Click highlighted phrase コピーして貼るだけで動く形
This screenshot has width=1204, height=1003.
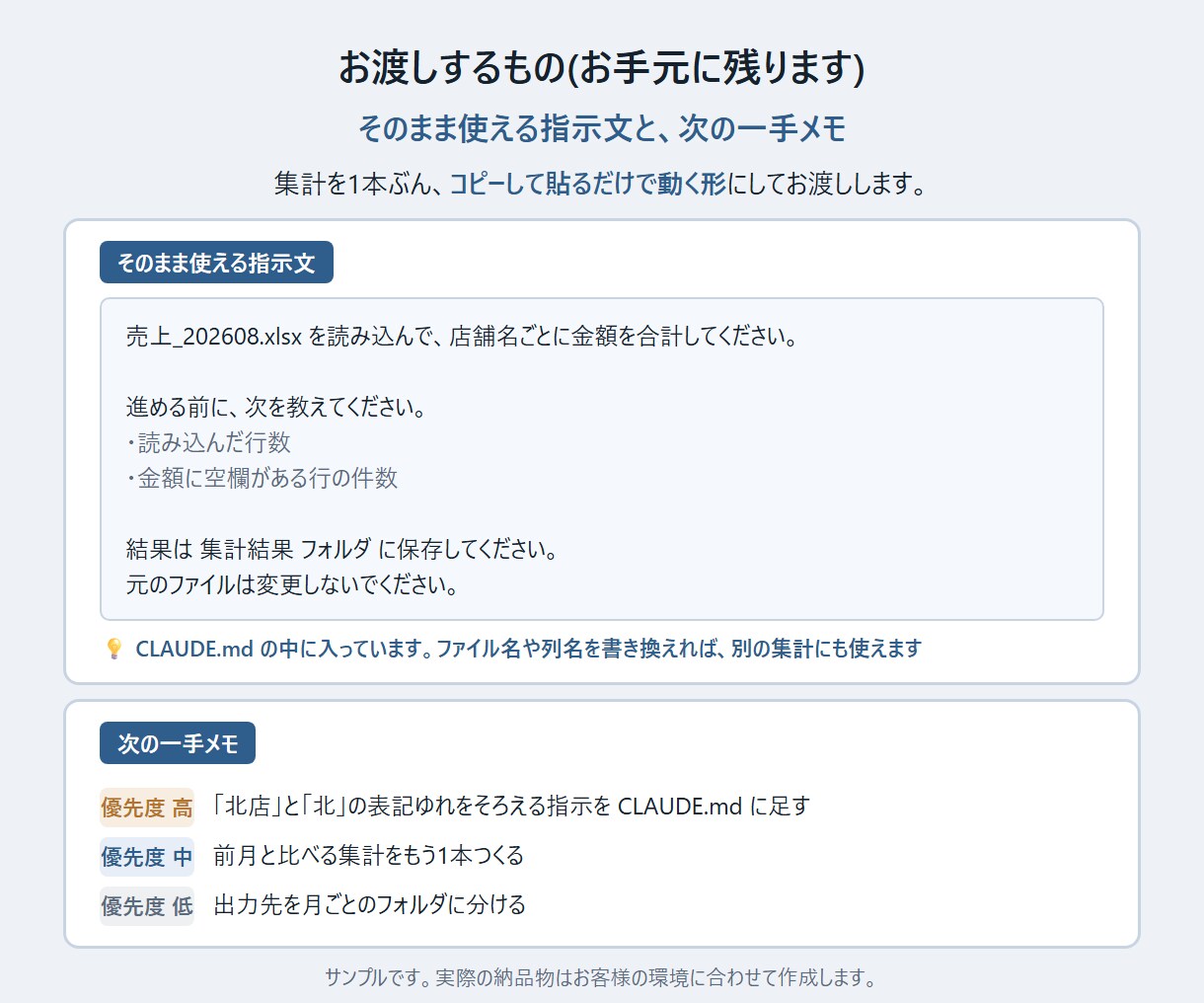pyautogui.click(x=587, y=184)
